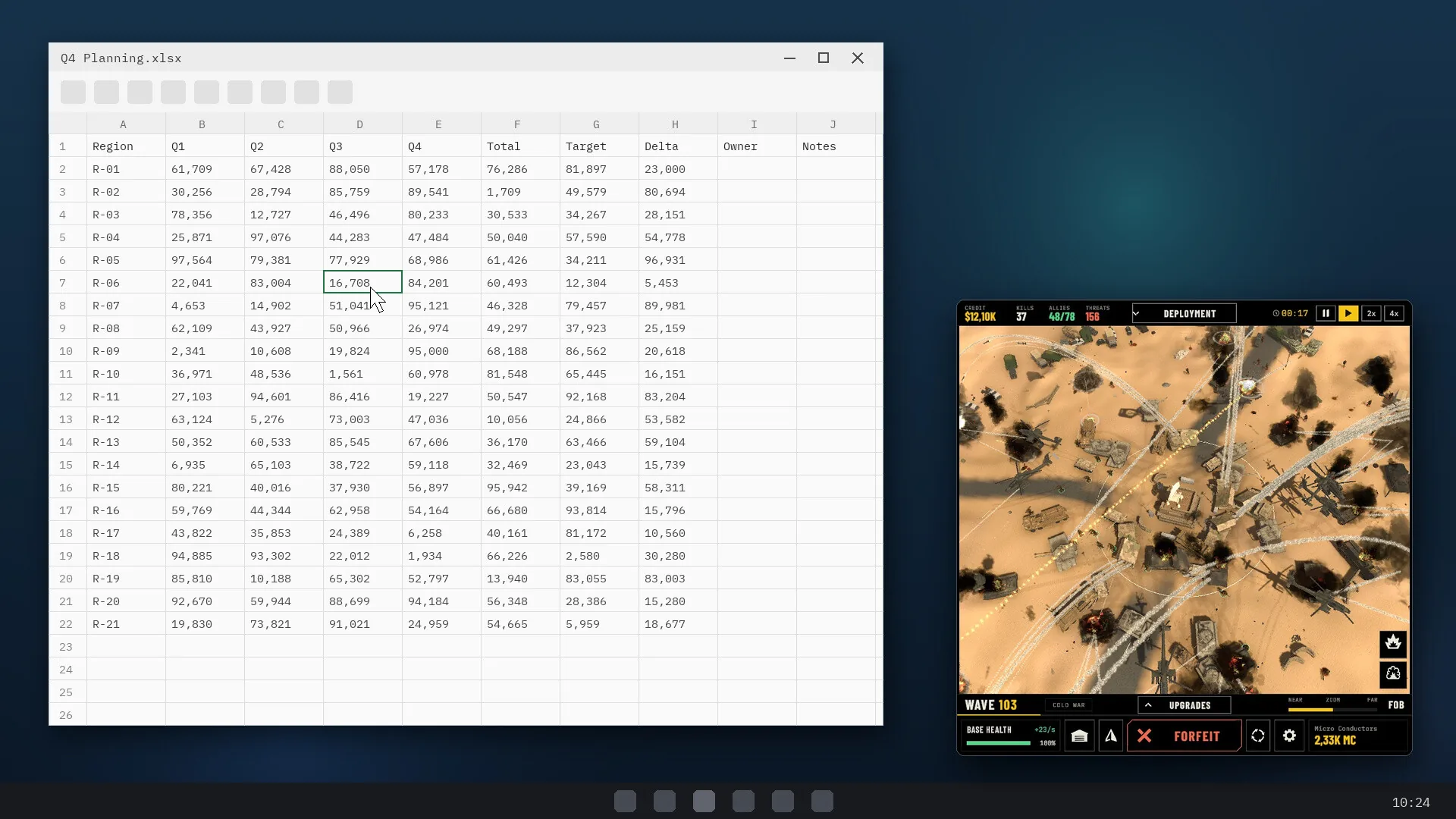Click the Target header cell
Image resolution: width=1456 pixels, height=819 pixels.
coord(599,146)
